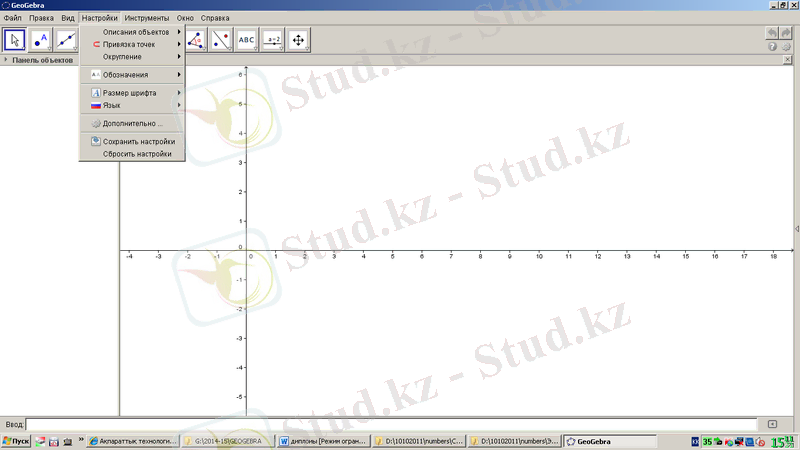Expand the Панель объектов triangle
This screenshot has width=800, height=450.
6,60
